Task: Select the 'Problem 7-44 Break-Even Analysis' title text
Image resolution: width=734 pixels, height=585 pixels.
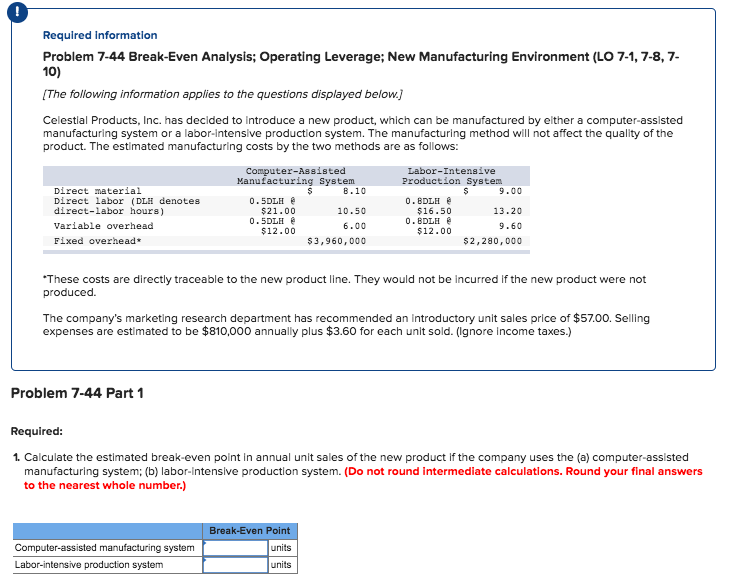Action: (x=361, y=64)
